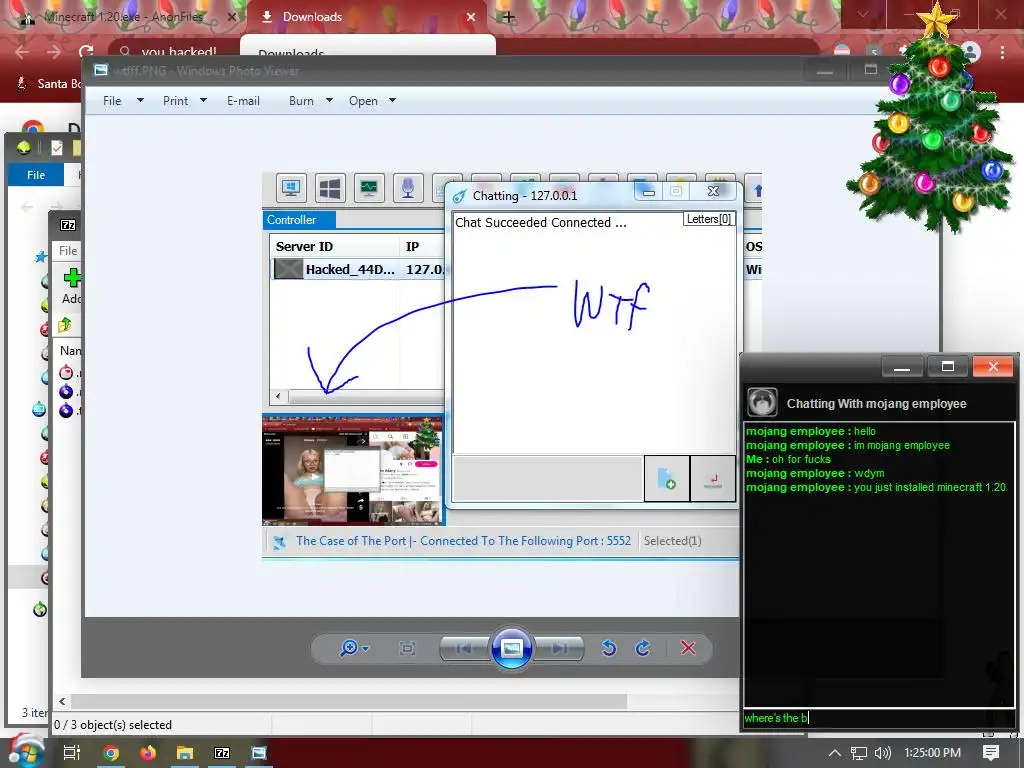Viewport: 1024px width, 768px height.
Task: Click the checkmark Properties icon in Explorer toolbar
Action: [x=57, y=148]
